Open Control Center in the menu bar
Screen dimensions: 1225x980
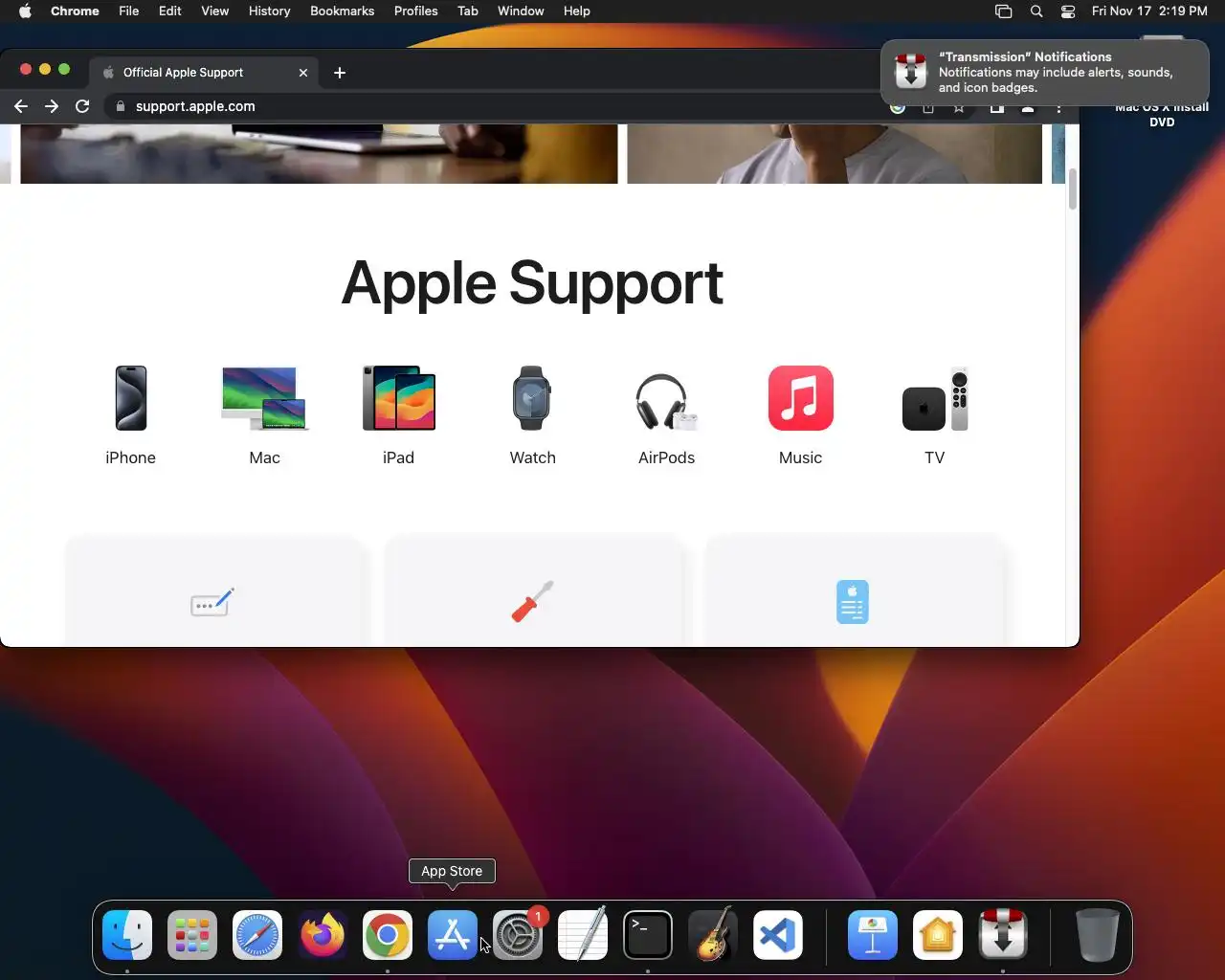click(1068, 11)
